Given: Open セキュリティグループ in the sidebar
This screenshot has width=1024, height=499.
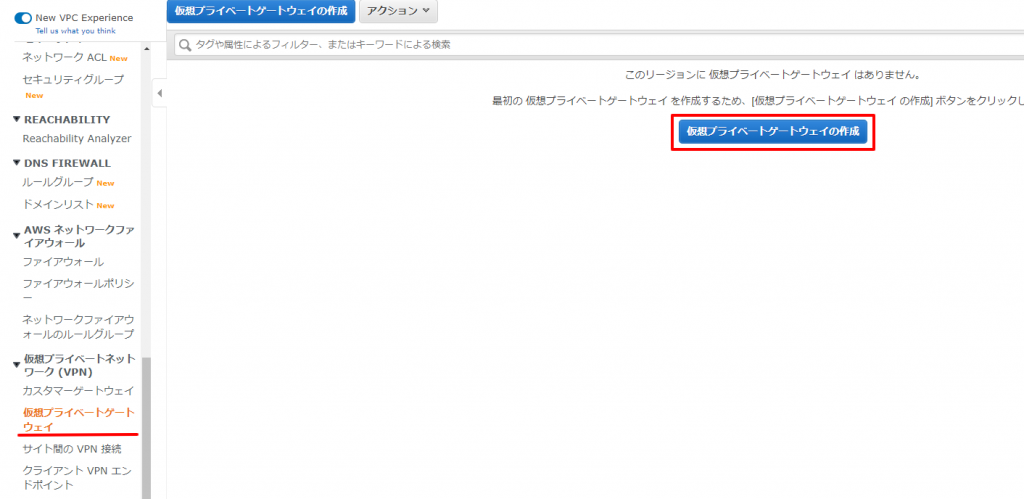Looking at the screenshot, I should [x=73, y=80].
